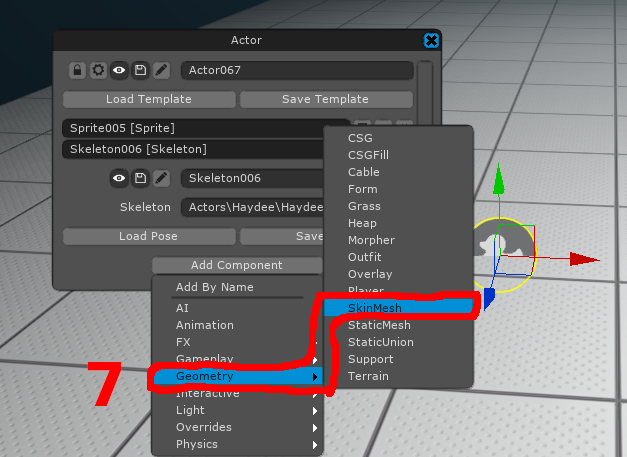Toggle the actor lock icon
Image resolution: width=627 pixels, height=457 pixels.
[77, 70]
